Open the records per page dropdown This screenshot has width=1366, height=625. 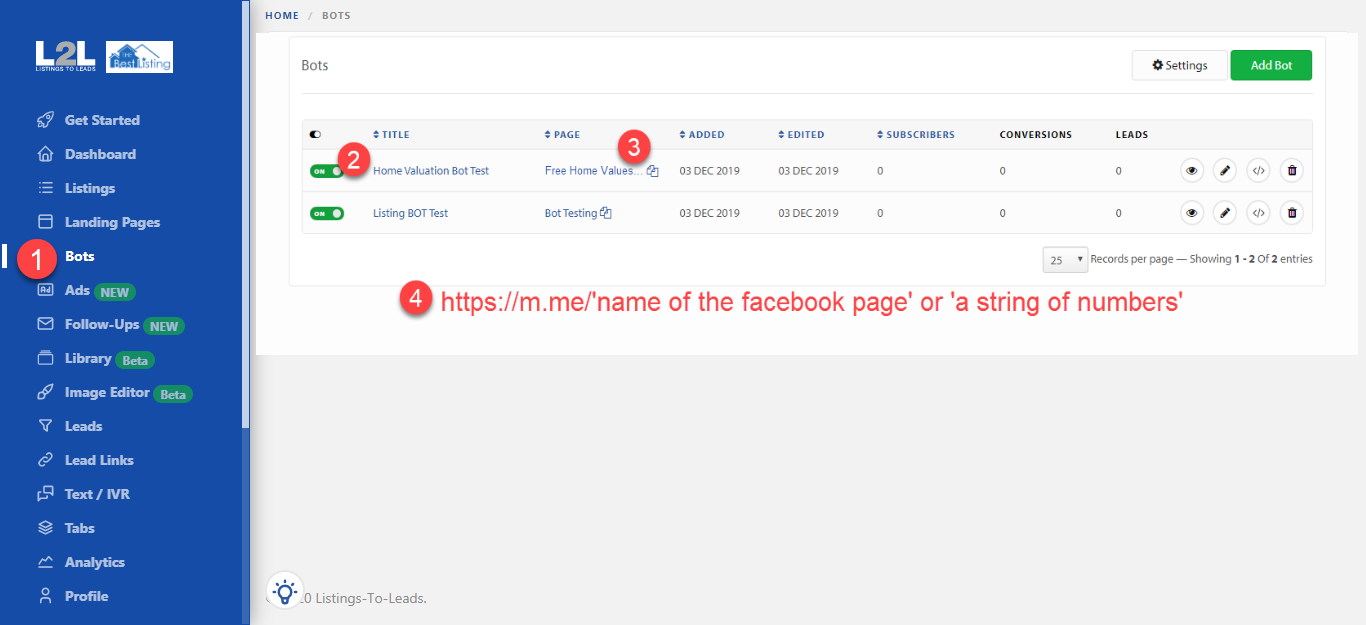1065,259
